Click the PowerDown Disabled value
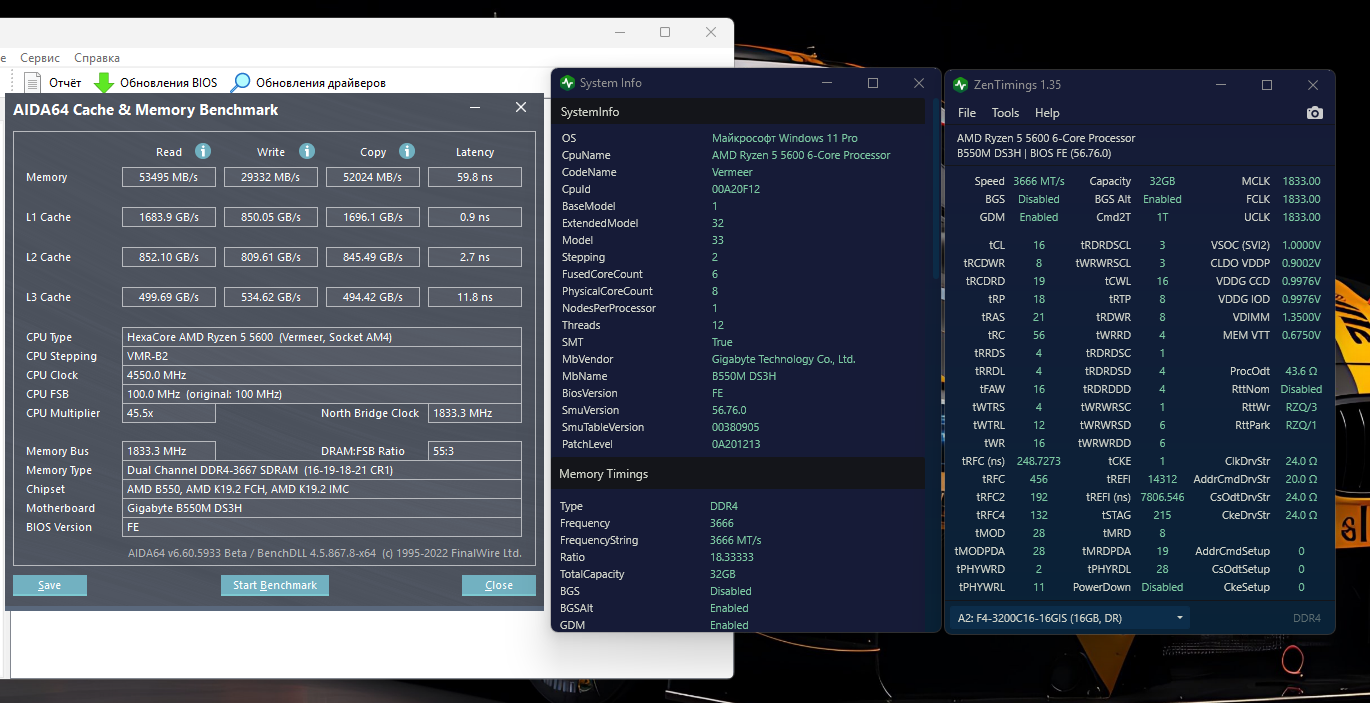Viewport: 1370px width, 703px height. tap(1162, 587)
